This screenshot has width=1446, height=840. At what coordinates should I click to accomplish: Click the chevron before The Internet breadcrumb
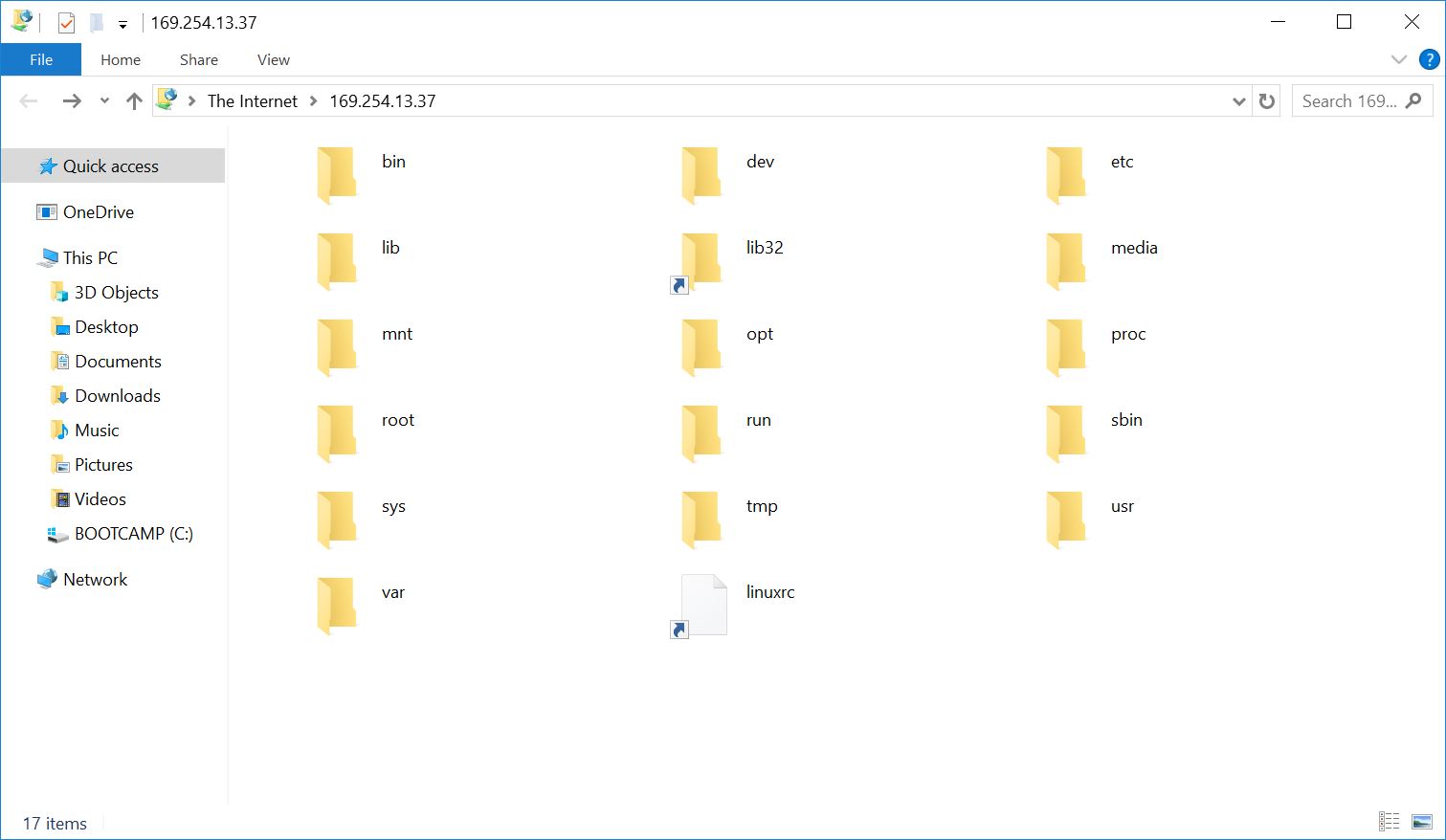pyautogui.click(x=191, y=101)
